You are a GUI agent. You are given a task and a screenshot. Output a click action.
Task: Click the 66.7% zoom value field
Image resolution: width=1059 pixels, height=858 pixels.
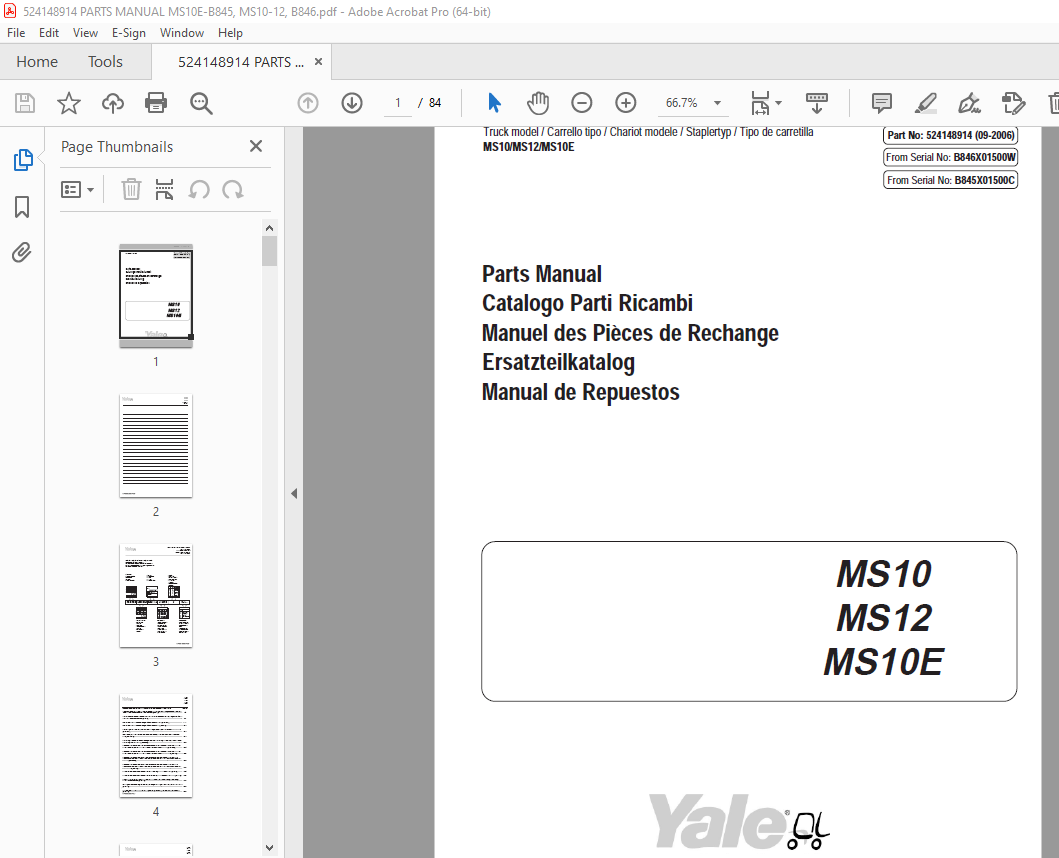(681, 103)
